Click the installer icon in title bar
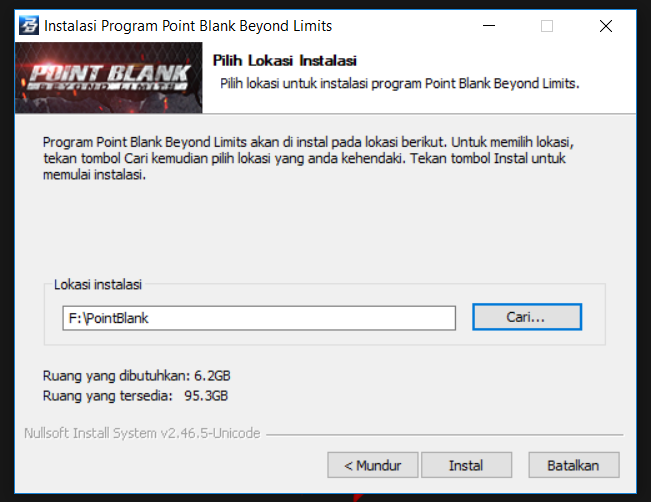The height and width of the screenshot is (502, 651). click(x=29, y=25)
